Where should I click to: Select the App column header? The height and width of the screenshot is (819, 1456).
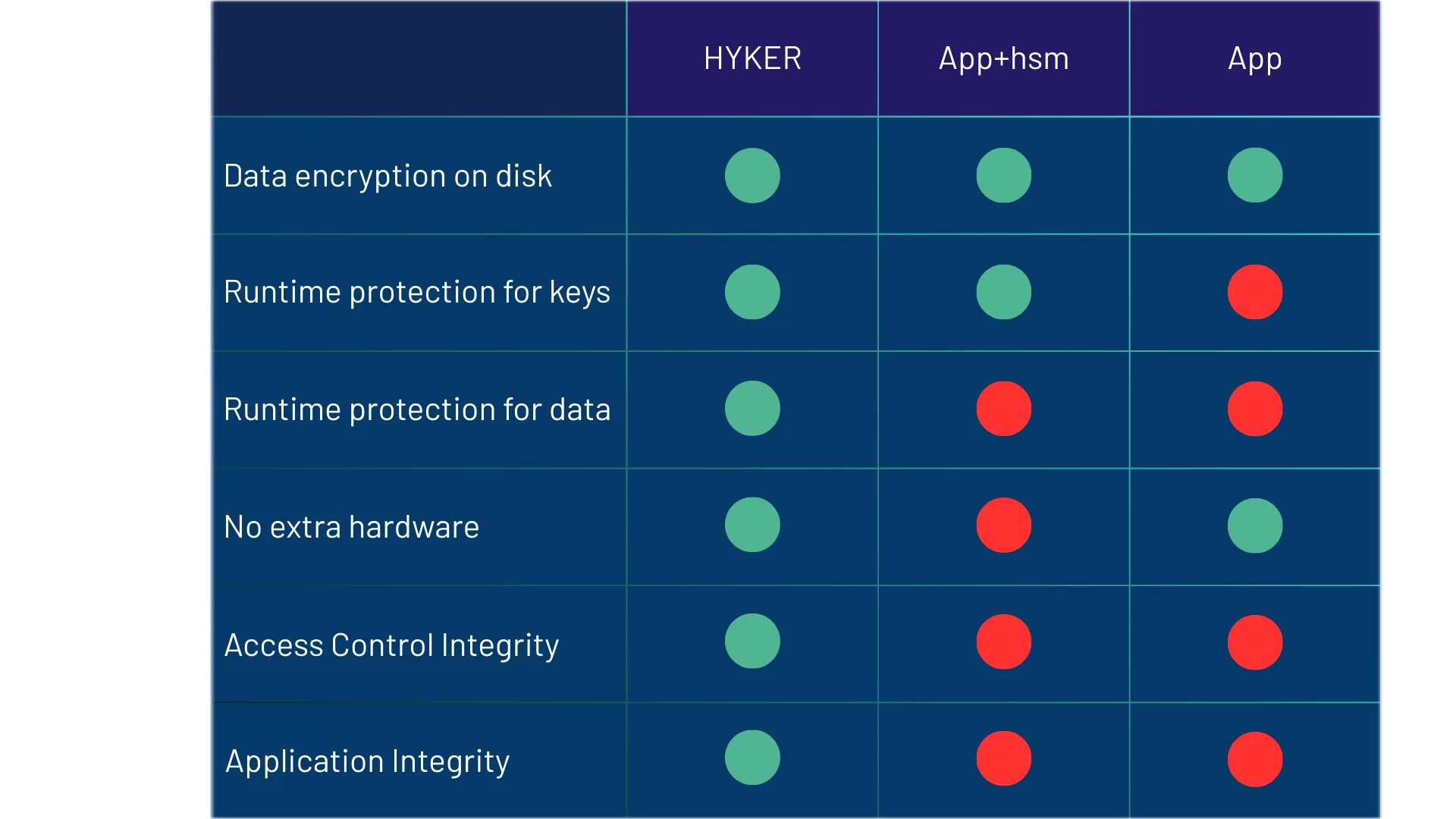tap(1255, 58)
